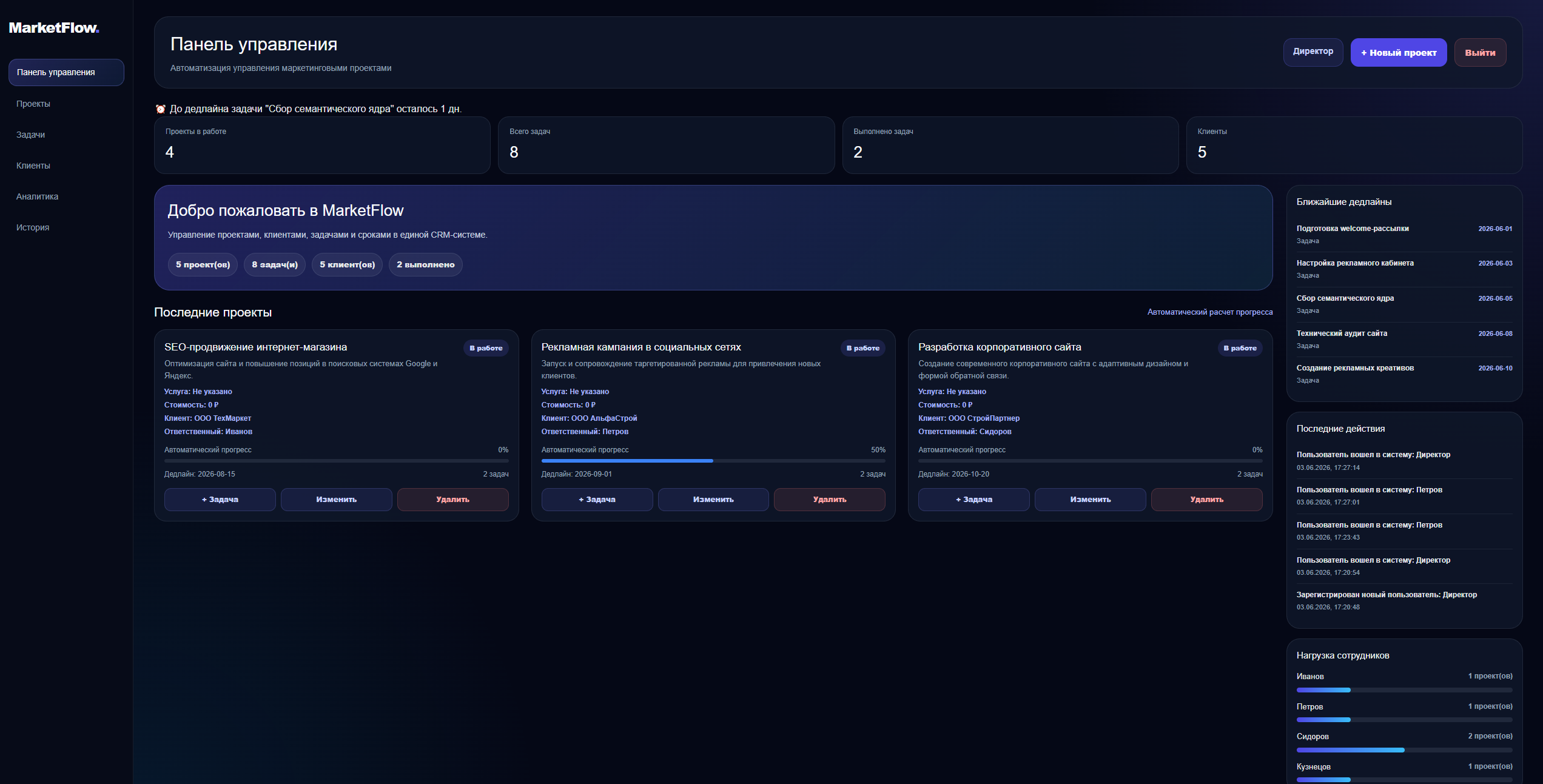Open Панель управления in sidebar
The height and width of the screenshot is (784, 1543).
pyautogui.click(x=66, y=72)
